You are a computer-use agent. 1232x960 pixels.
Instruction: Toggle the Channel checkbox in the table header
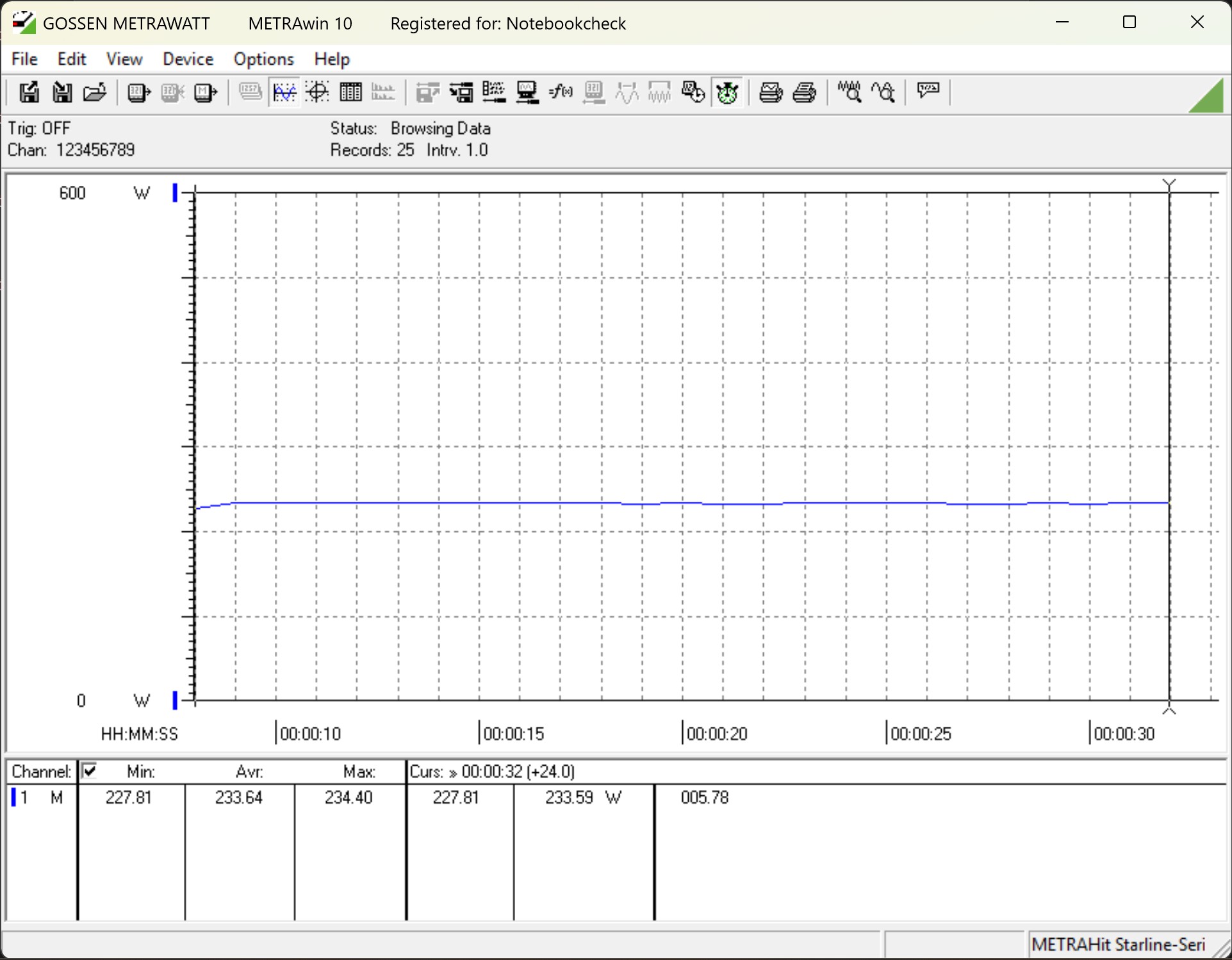coord(90,771)
